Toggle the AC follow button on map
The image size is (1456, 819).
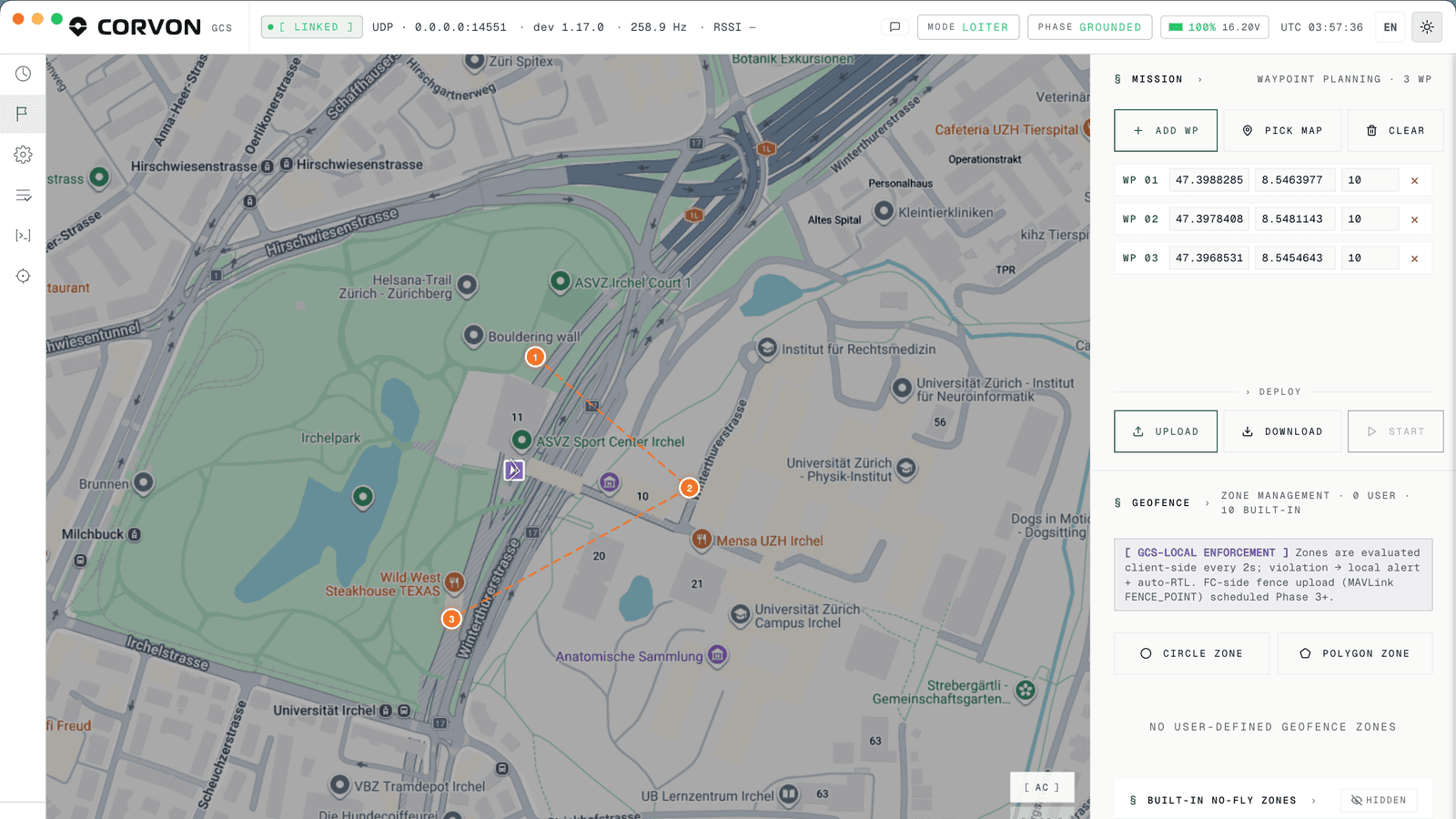coord(1042,787)
